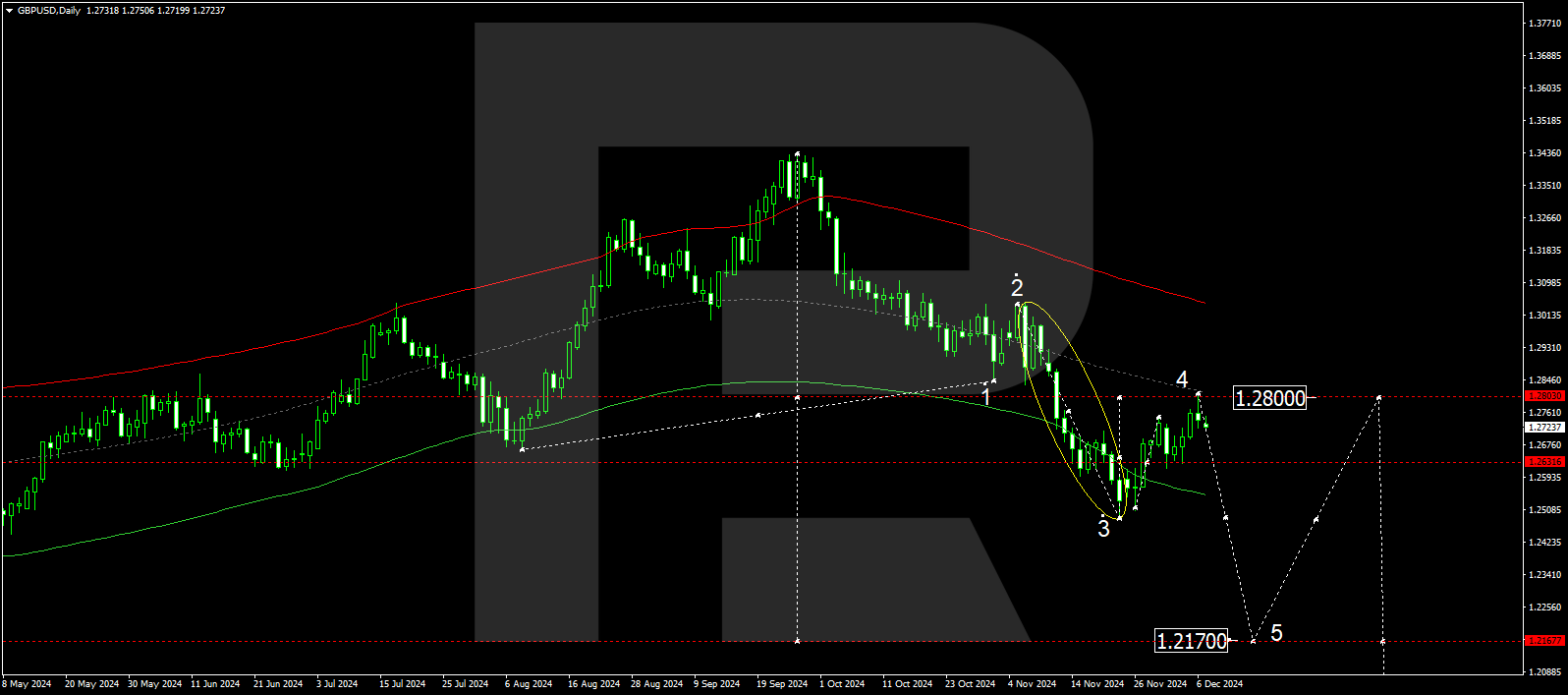Screen dimensions: 1568x695
Task: Click the 16 Aug 2024 date label
Action: point(593,684)
